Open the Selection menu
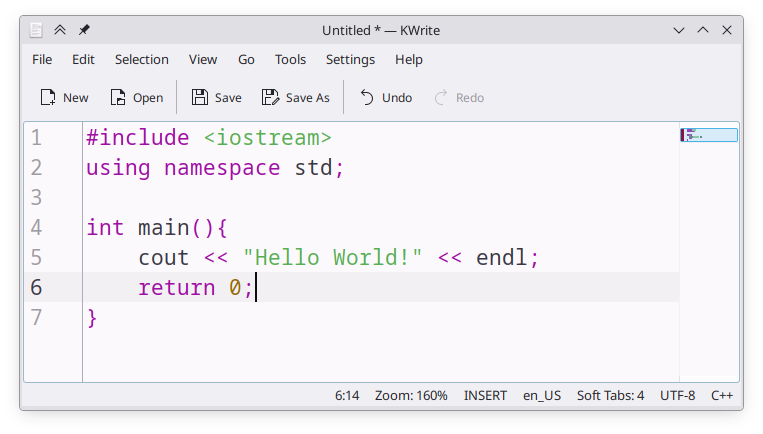 (x=142, y=59)
